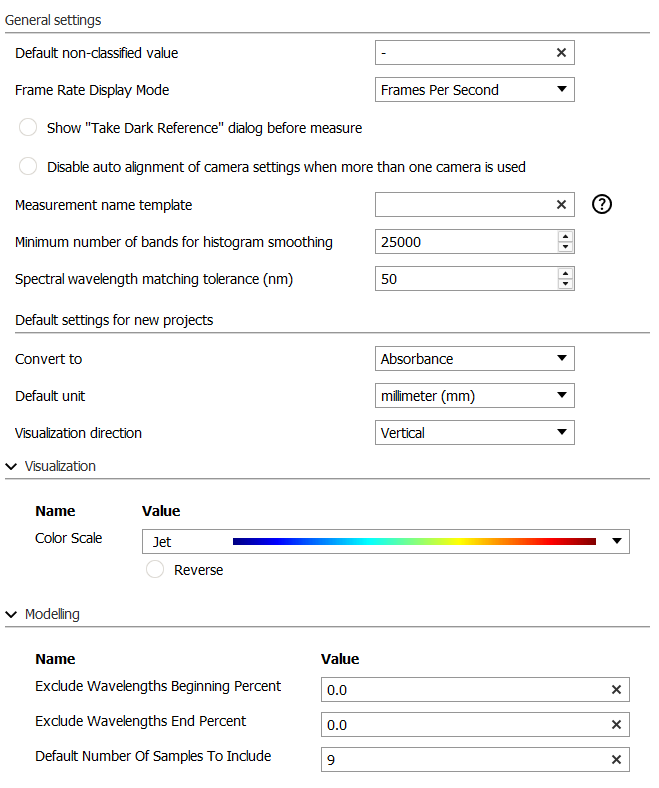Clear Default Number Of Samples To Include
This screenshot has width=659, height=788.
tap(616, 760)
